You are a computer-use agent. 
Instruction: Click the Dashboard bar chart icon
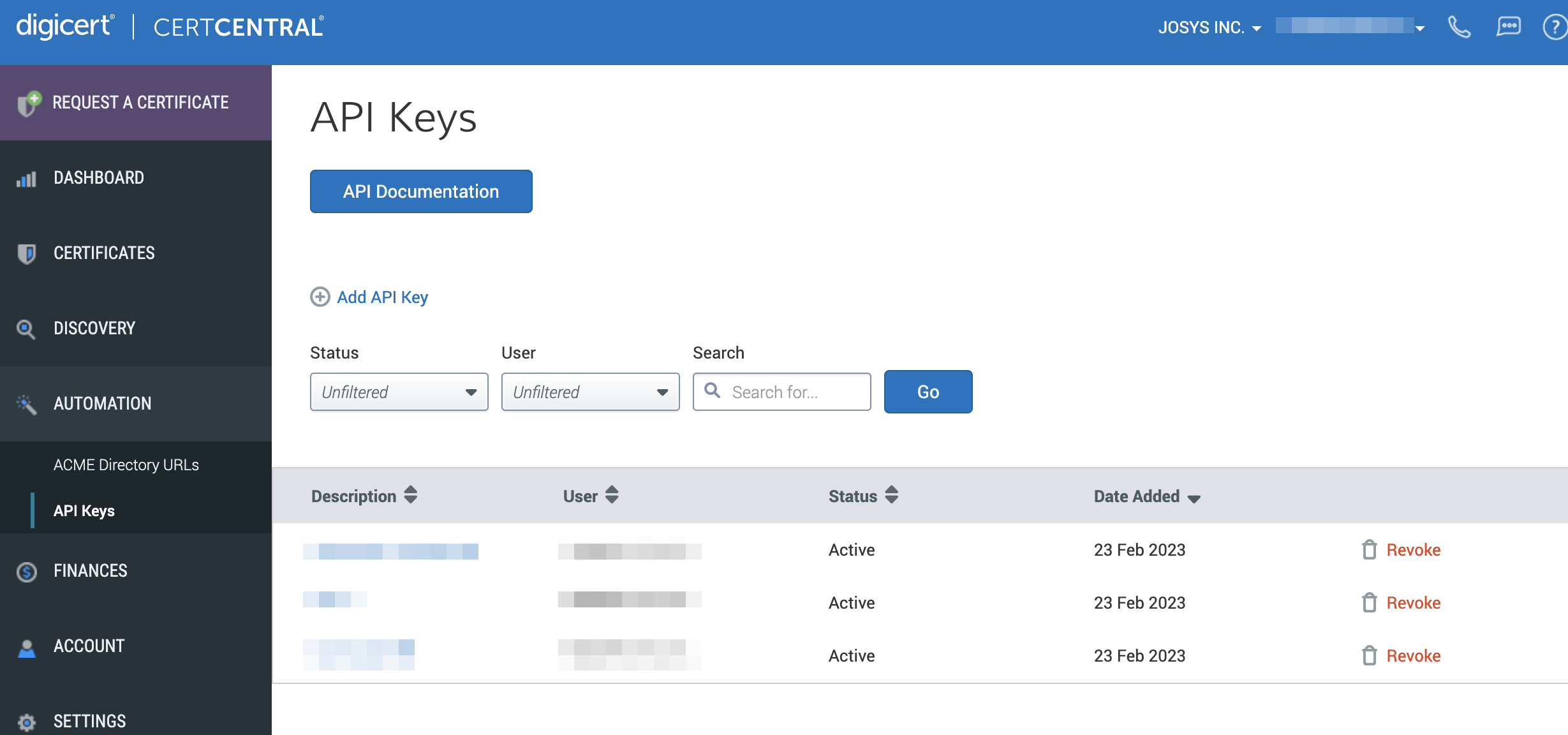tap(26, 179)
